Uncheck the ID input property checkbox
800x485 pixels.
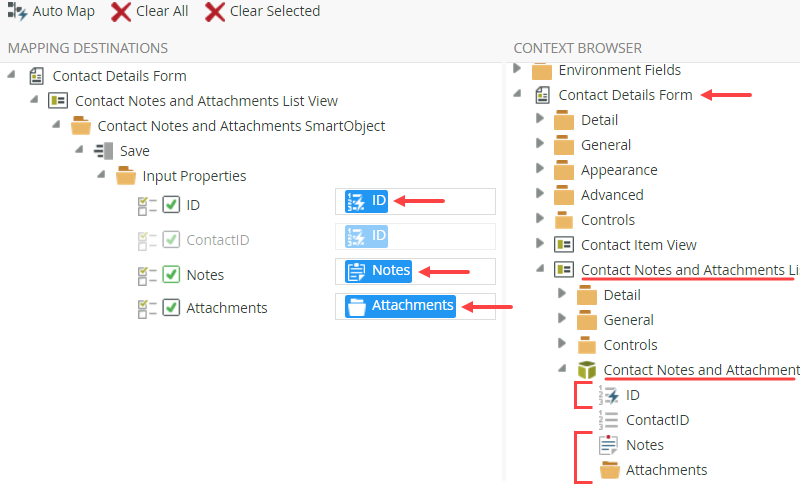pos(171,206)
